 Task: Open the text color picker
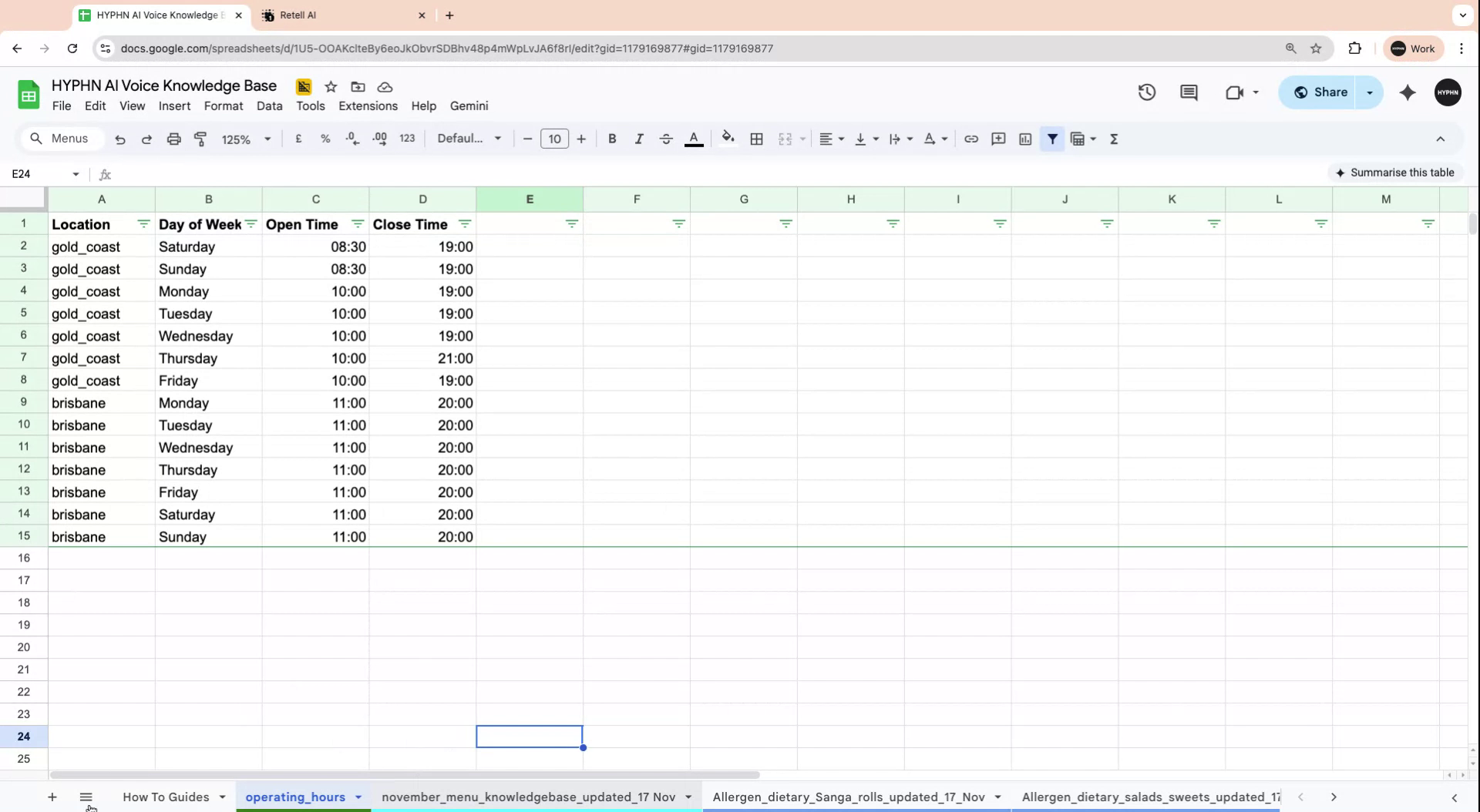694,139
